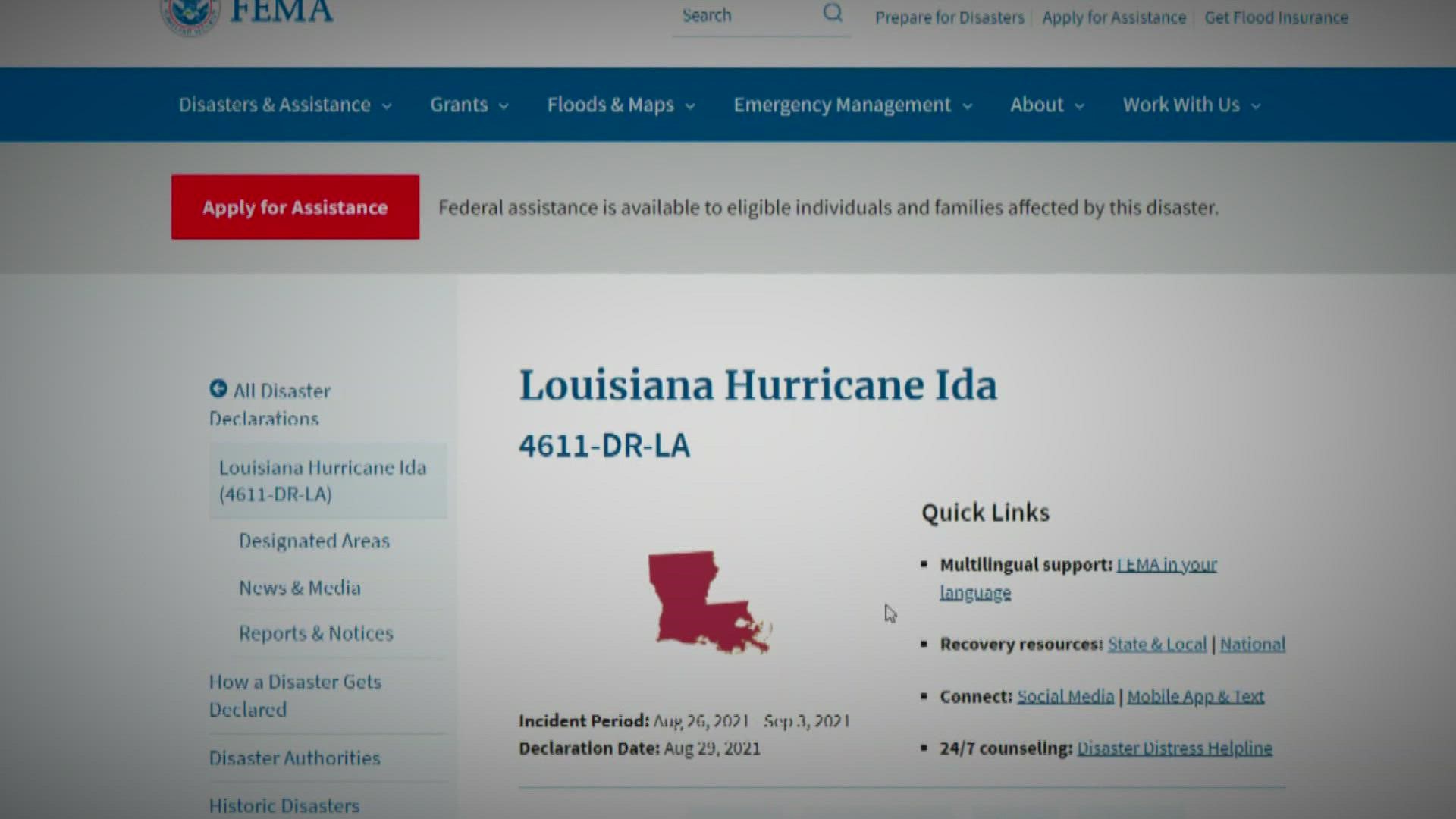Viewport: 1456px width, 819px height.
Task: Expand the Emergency Management chevron
Action: [967, 106]
